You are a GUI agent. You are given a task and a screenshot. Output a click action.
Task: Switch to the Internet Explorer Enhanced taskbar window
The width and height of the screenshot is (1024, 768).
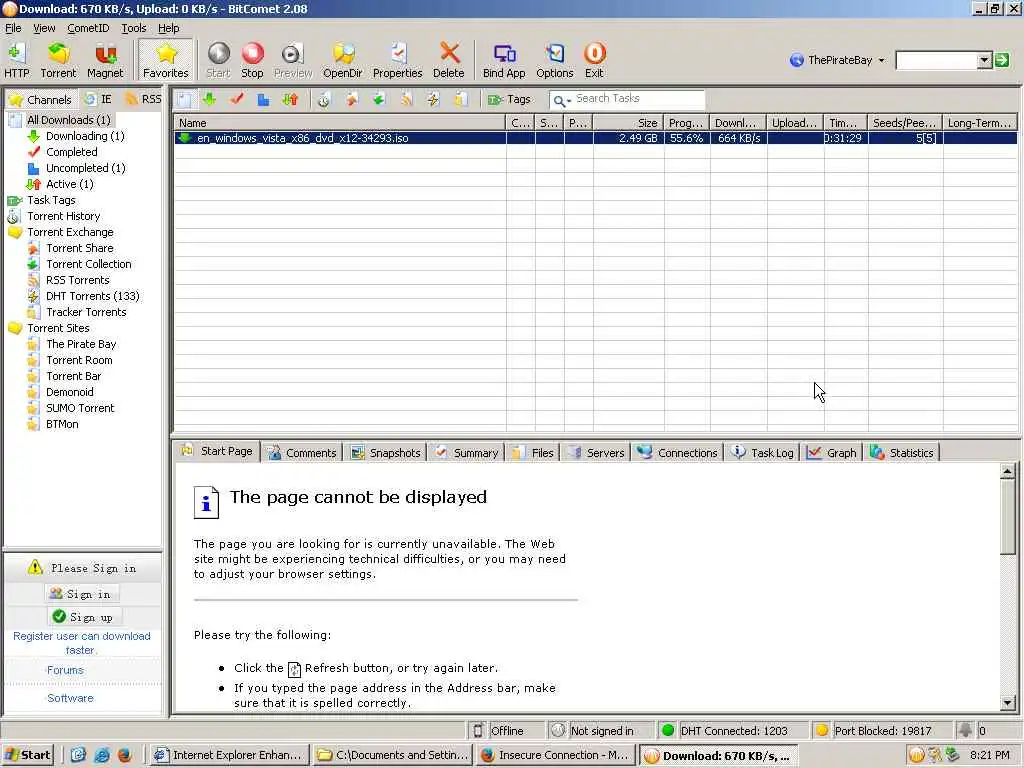(x=228, y=755)
